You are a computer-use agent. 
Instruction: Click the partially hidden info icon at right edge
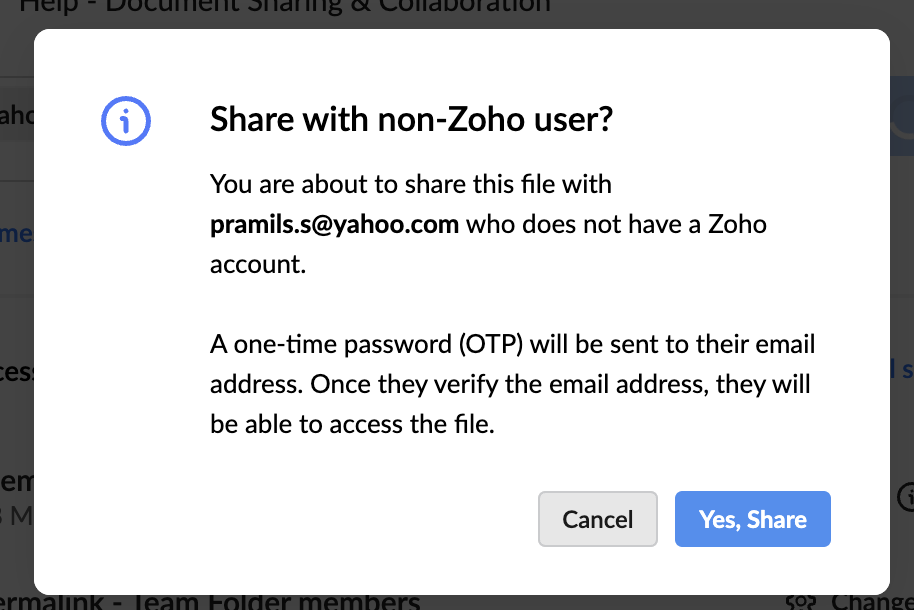pos(905,497)
